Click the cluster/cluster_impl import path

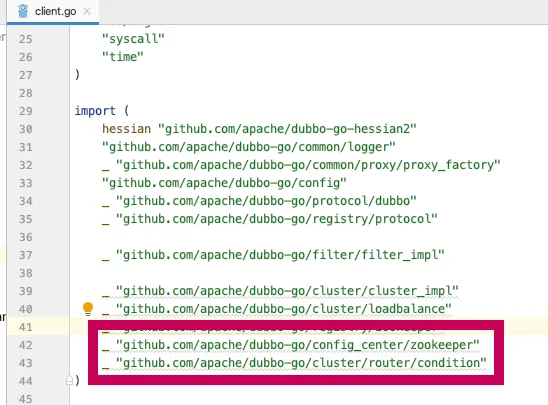click(287, 291)
